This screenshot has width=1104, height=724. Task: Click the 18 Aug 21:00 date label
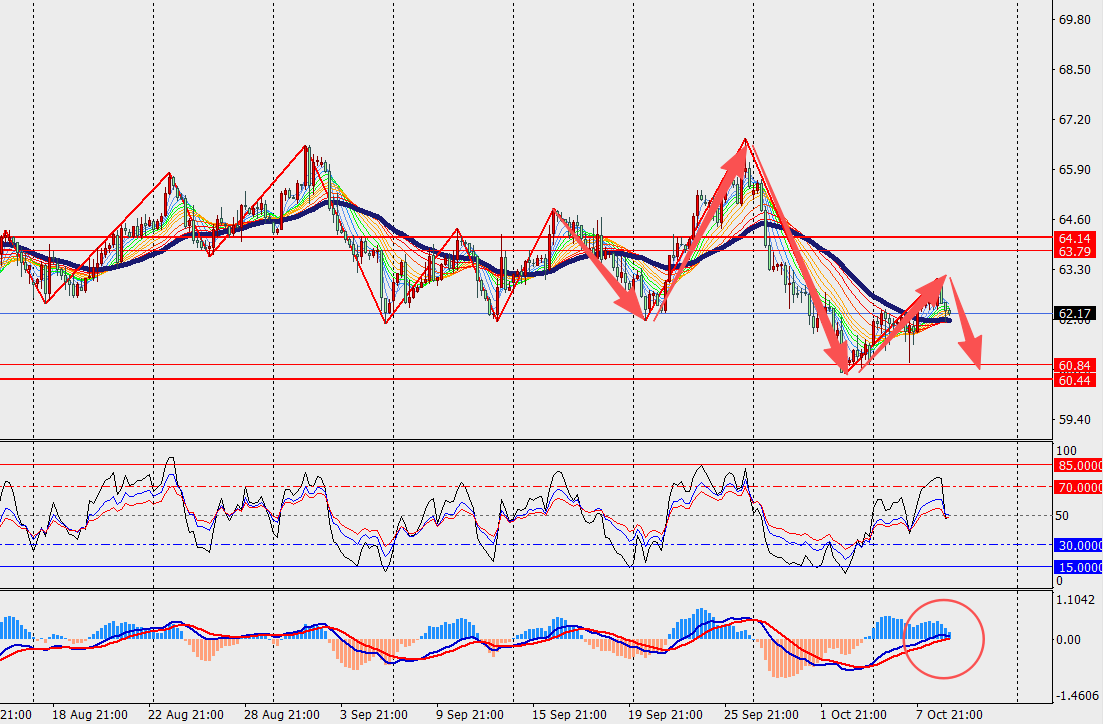point(89,715)
